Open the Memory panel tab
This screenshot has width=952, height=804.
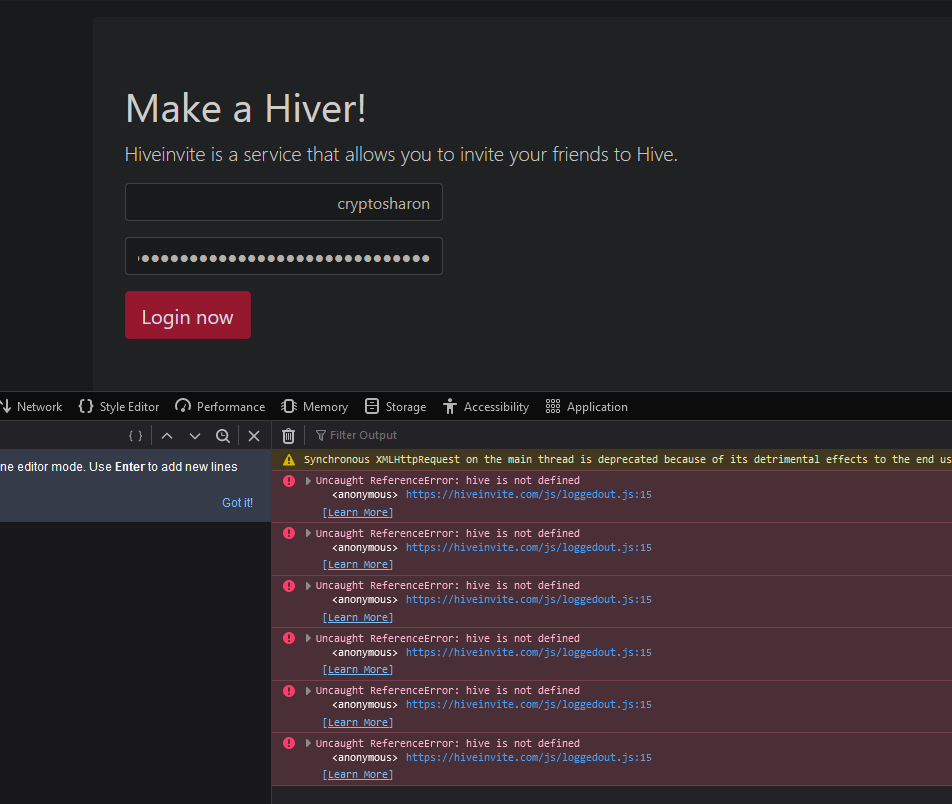click(x=314, y=407)
